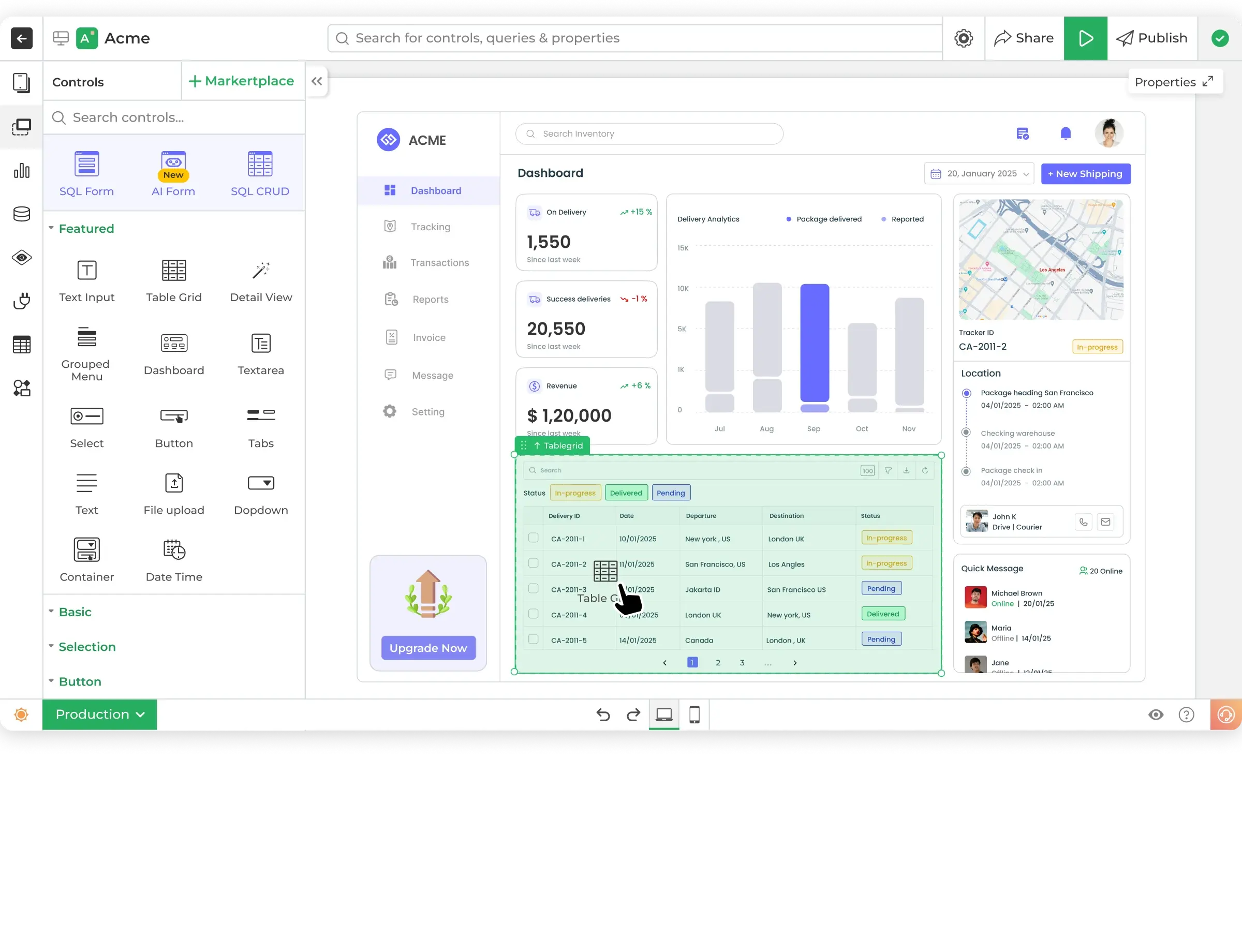1242x952 pixels.
Task: Open the charts panel from the sidebar
Action: click(x=22, y=170)
